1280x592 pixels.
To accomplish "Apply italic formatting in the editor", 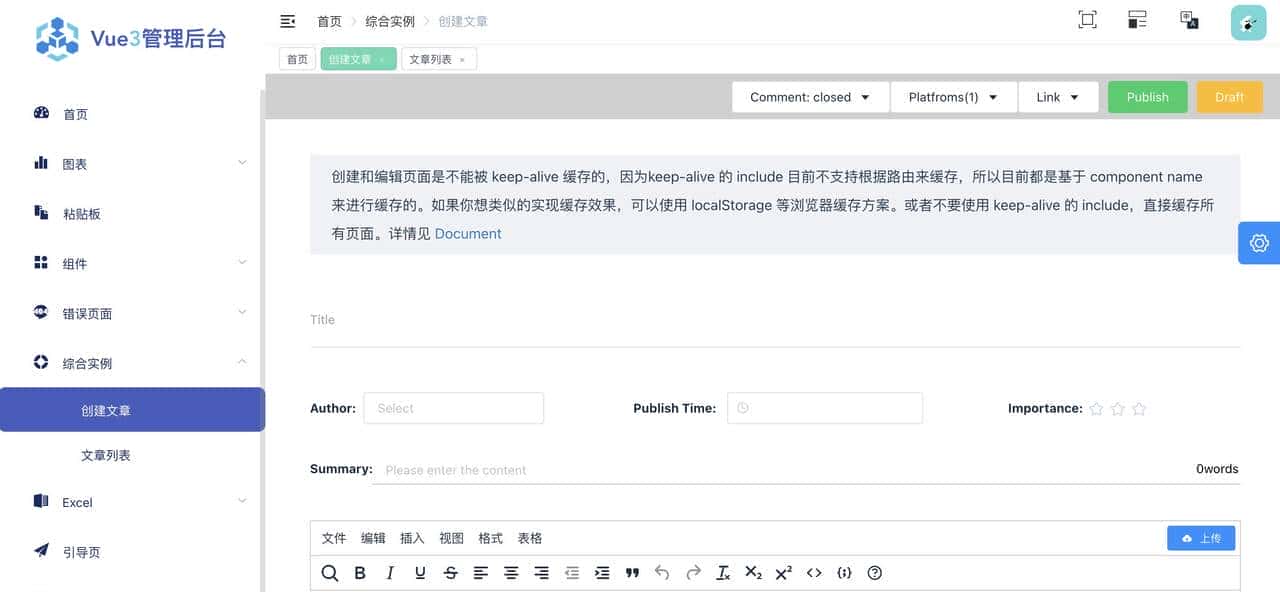I will click(390, 572).
